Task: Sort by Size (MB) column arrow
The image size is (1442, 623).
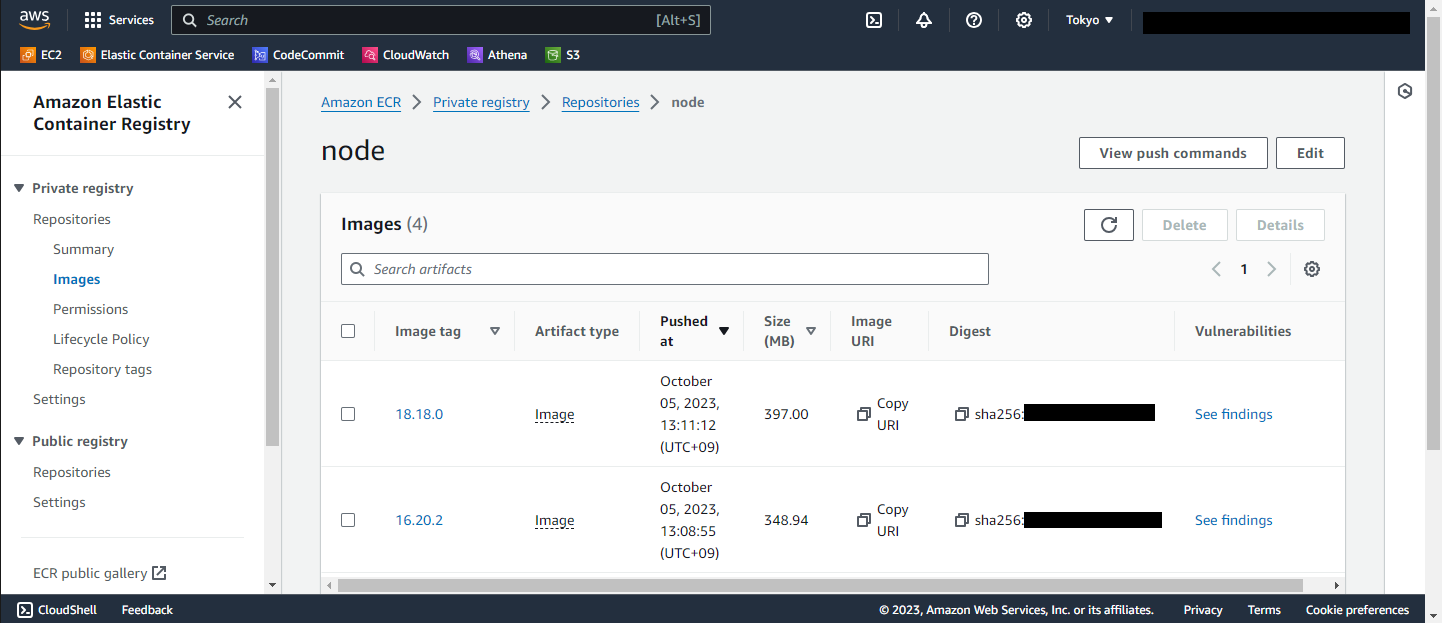Action: 811,331
